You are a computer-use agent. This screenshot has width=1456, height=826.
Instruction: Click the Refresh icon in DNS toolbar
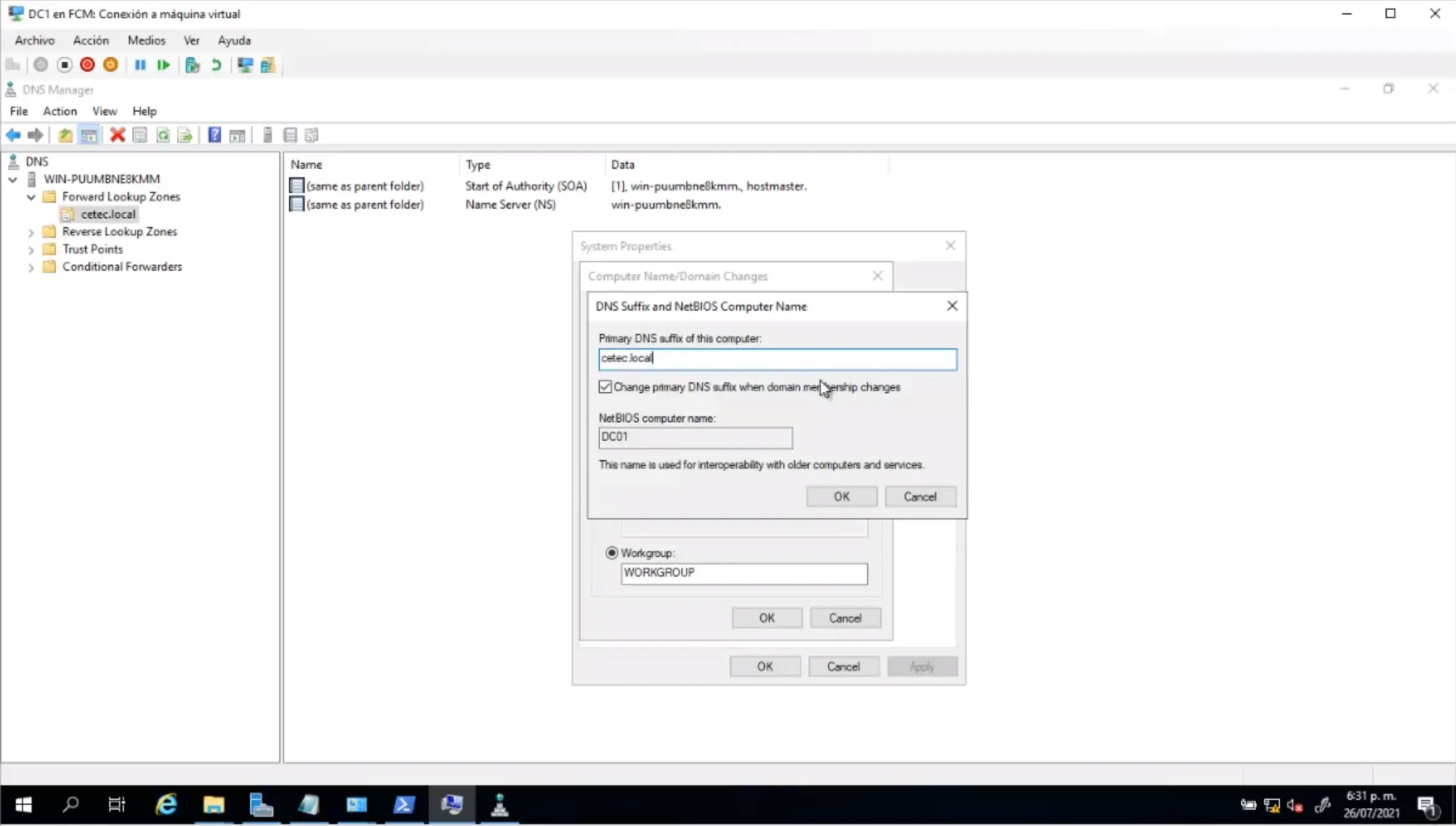click(163, 135)
